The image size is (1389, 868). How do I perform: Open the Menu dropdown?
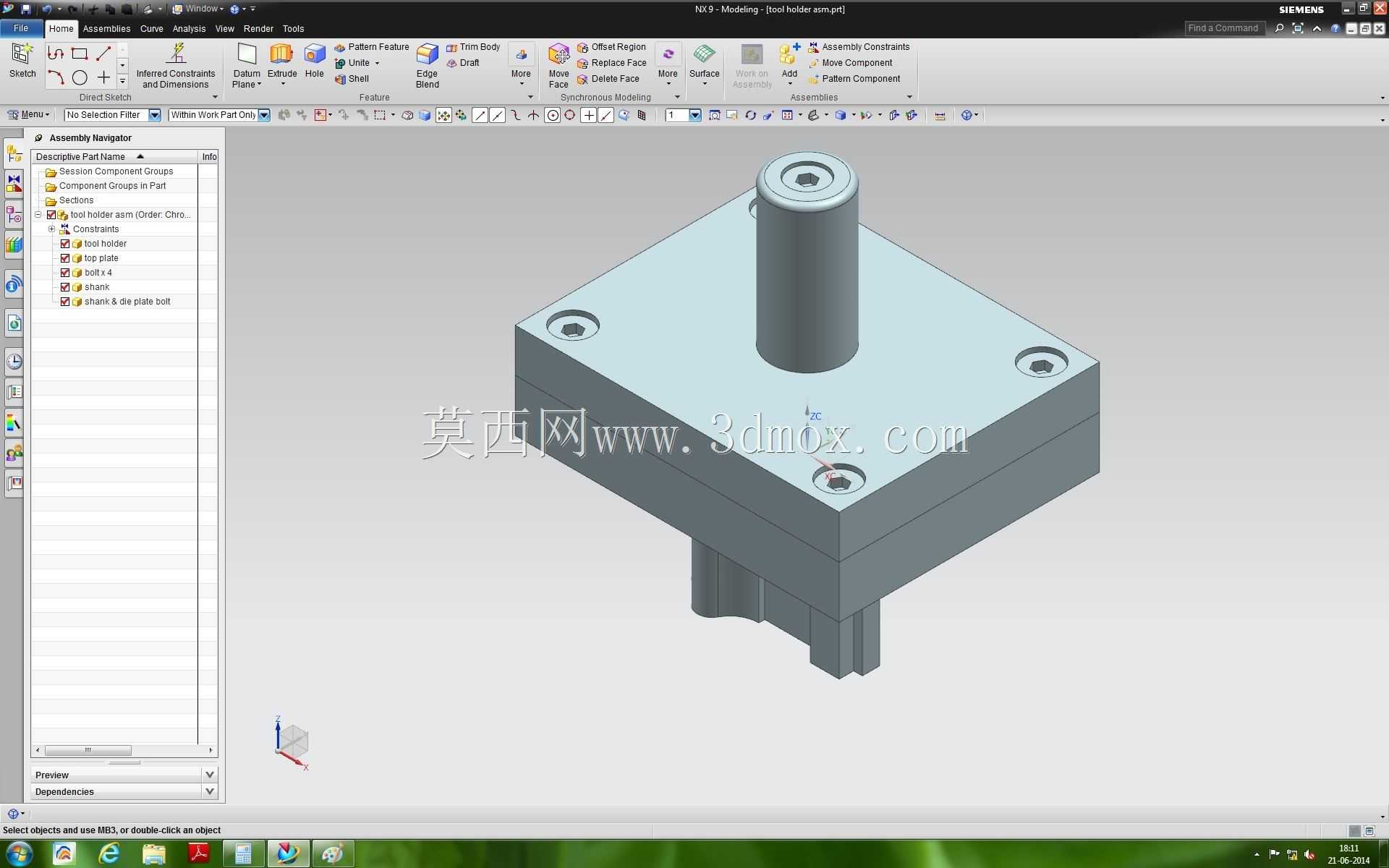(29, 115)
